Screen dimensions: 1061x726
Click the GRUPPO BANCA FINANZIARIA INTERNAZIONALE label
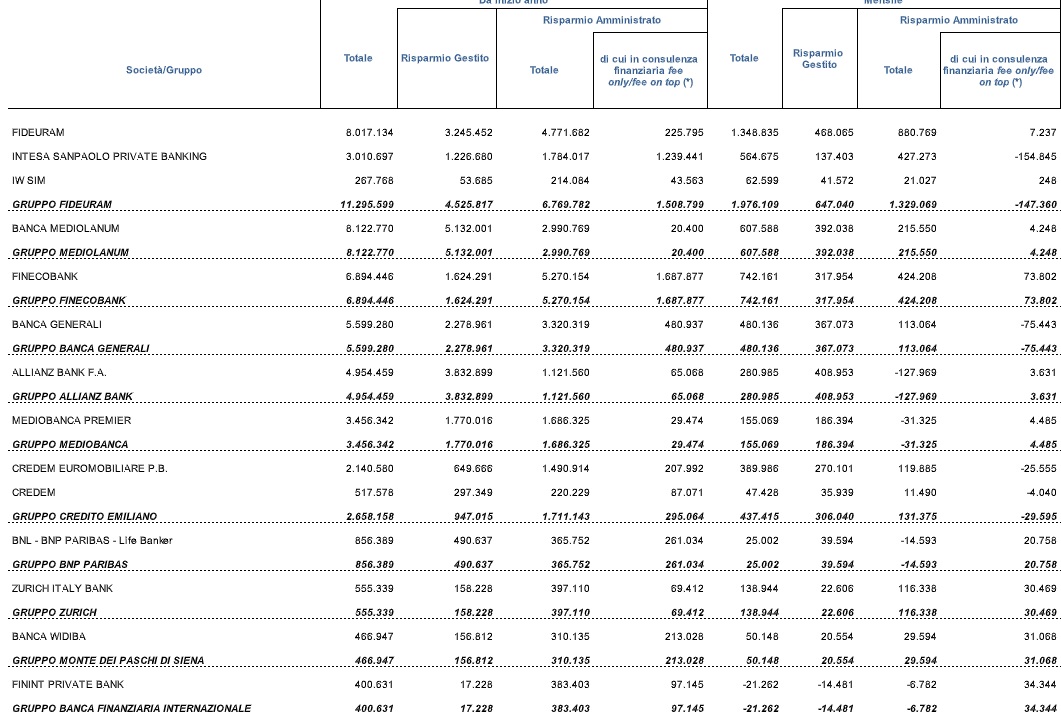[131, 709]
